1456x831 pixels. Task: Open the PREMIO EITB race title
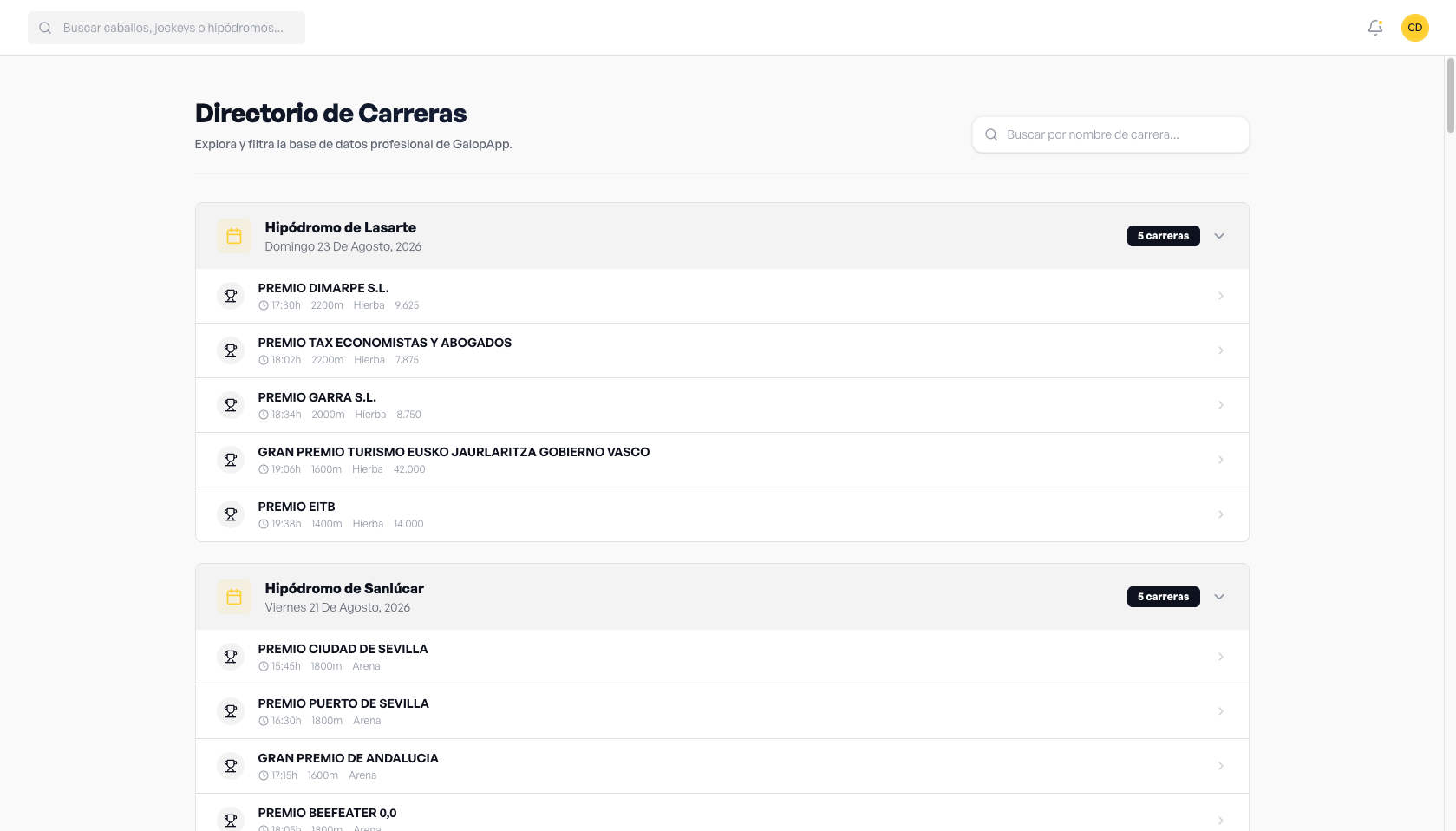point(297,507)
